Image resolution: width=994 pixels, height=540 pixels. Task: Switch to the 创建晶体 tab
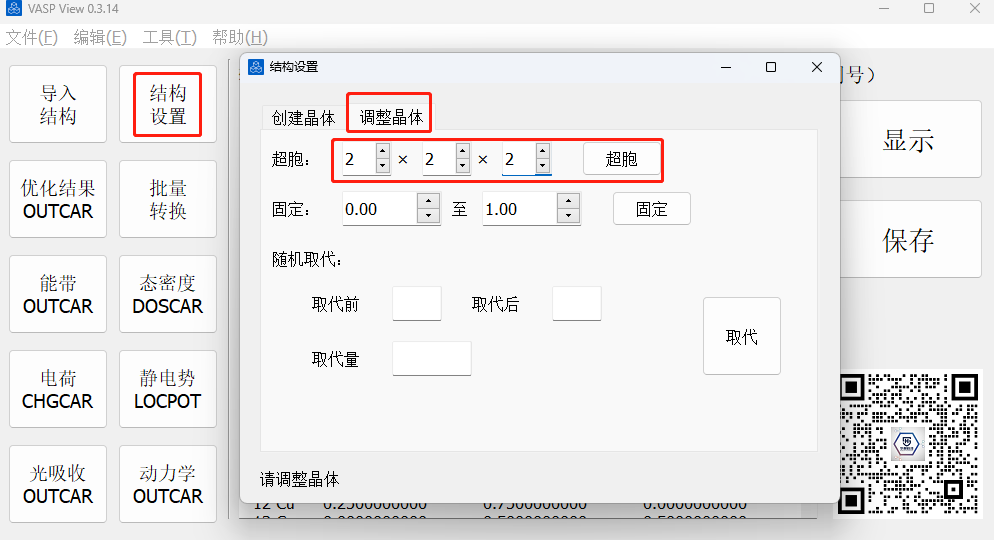point(303,117)
